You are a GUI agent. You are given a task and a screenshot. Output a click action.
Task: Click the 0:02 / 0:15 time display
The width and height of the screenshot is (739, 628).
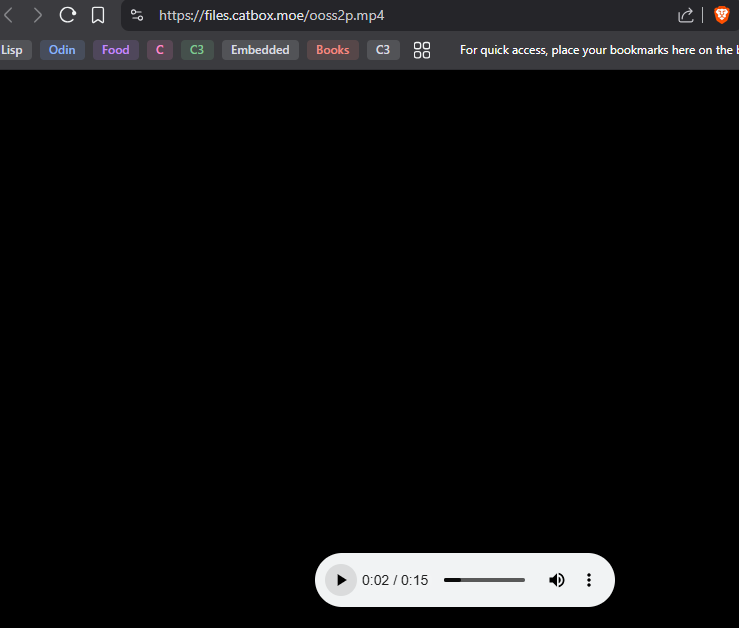pos(395,580)
